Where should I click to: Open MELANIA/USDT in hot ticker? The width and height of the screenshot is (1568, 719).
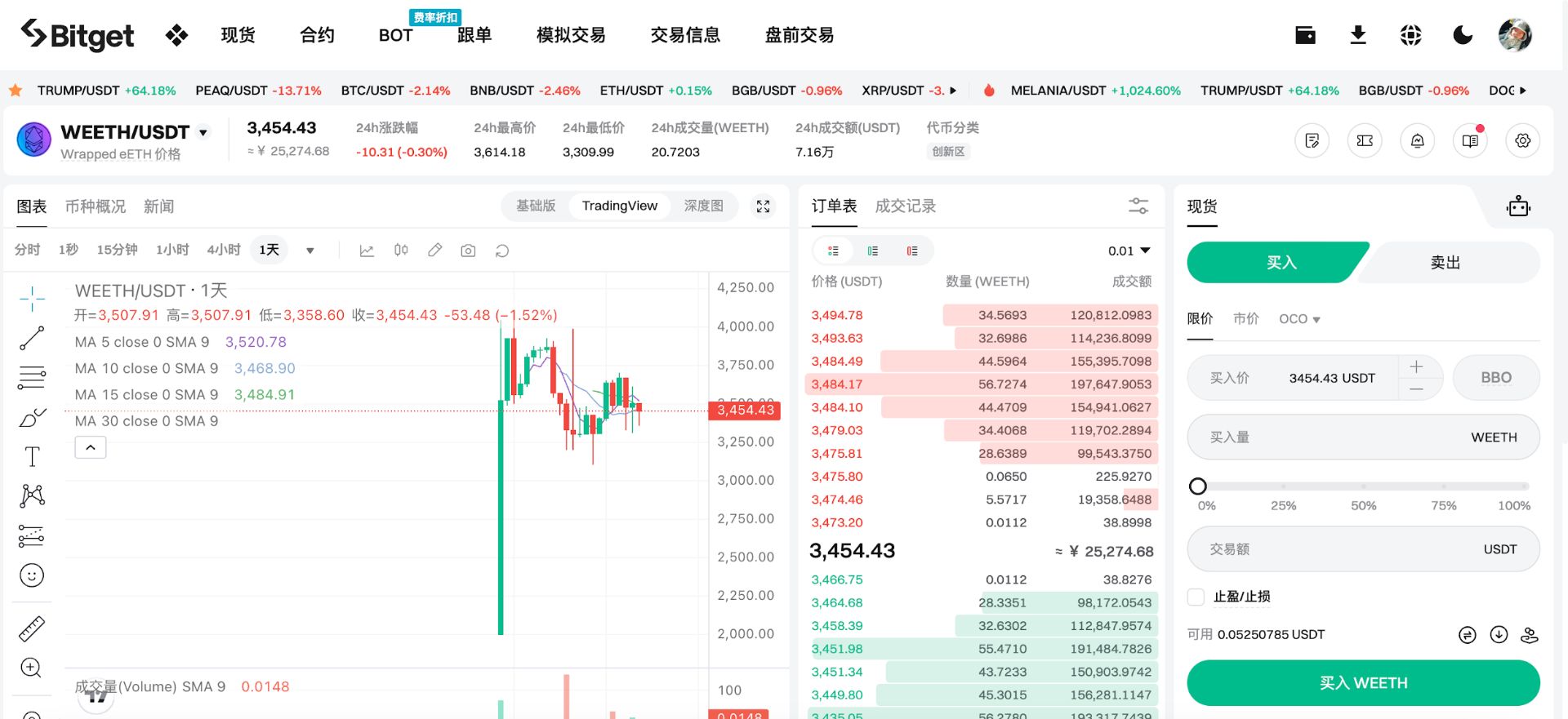pyautogui.click(x=1095, y=91)
